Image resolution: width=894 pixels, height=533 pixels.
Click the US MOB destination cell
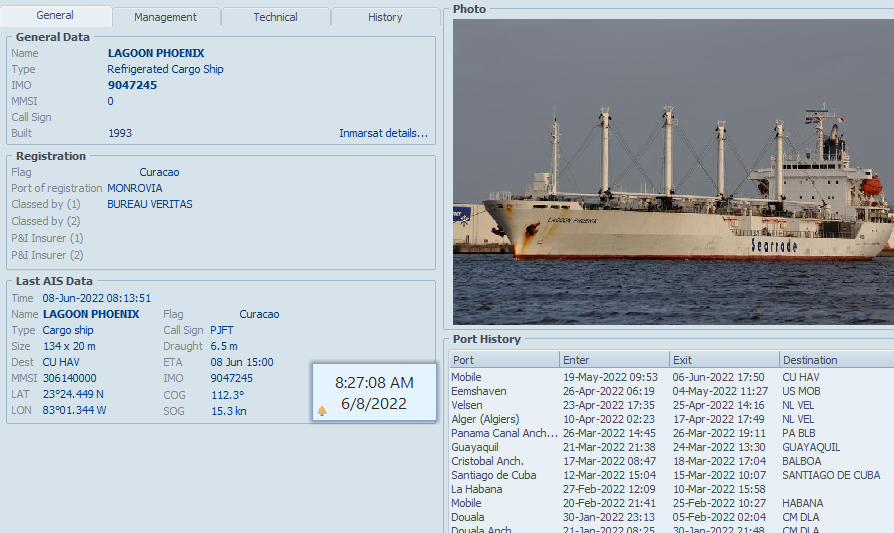pos(801,392)
